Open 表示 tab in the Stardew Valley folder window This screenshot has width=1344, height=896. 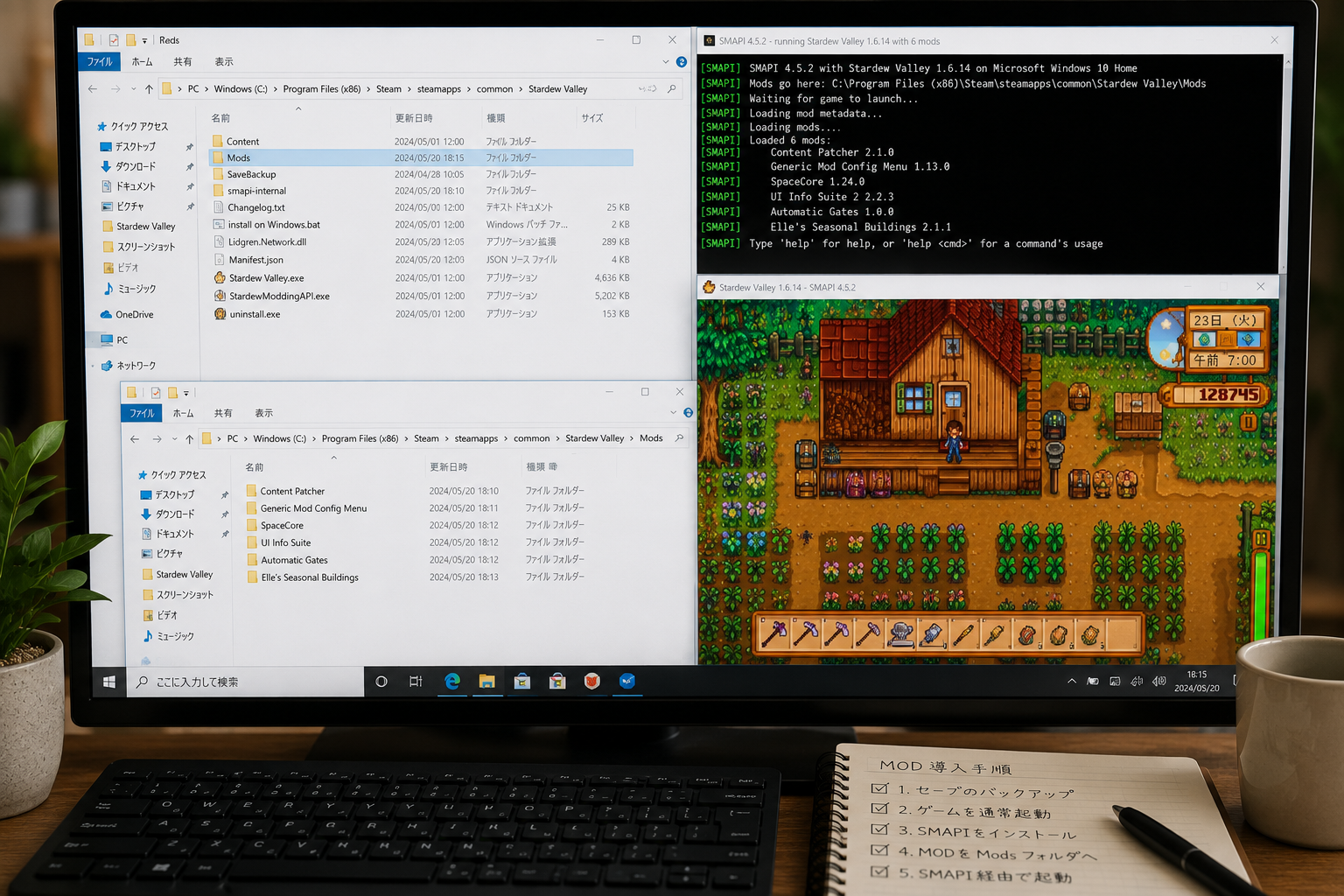coord(224,62)
